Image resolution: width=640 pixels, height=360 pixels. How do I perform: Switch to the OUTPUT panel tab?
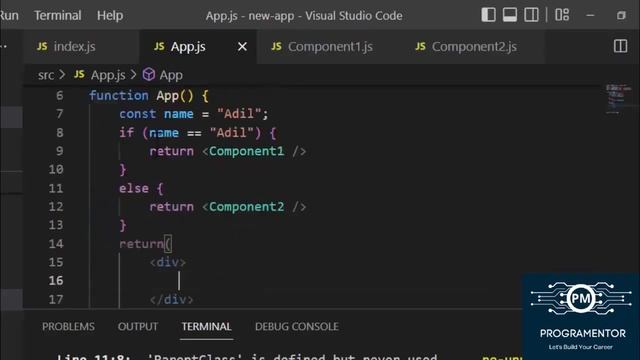tap(138, 327)
